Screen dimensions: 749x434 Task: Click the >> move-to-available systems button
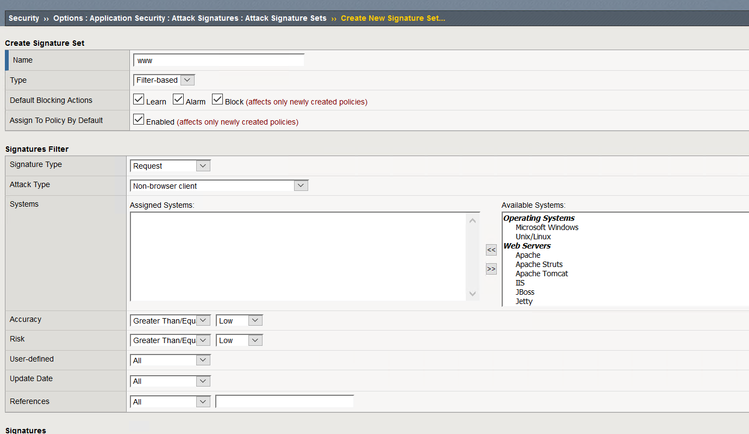click(491, 269)
